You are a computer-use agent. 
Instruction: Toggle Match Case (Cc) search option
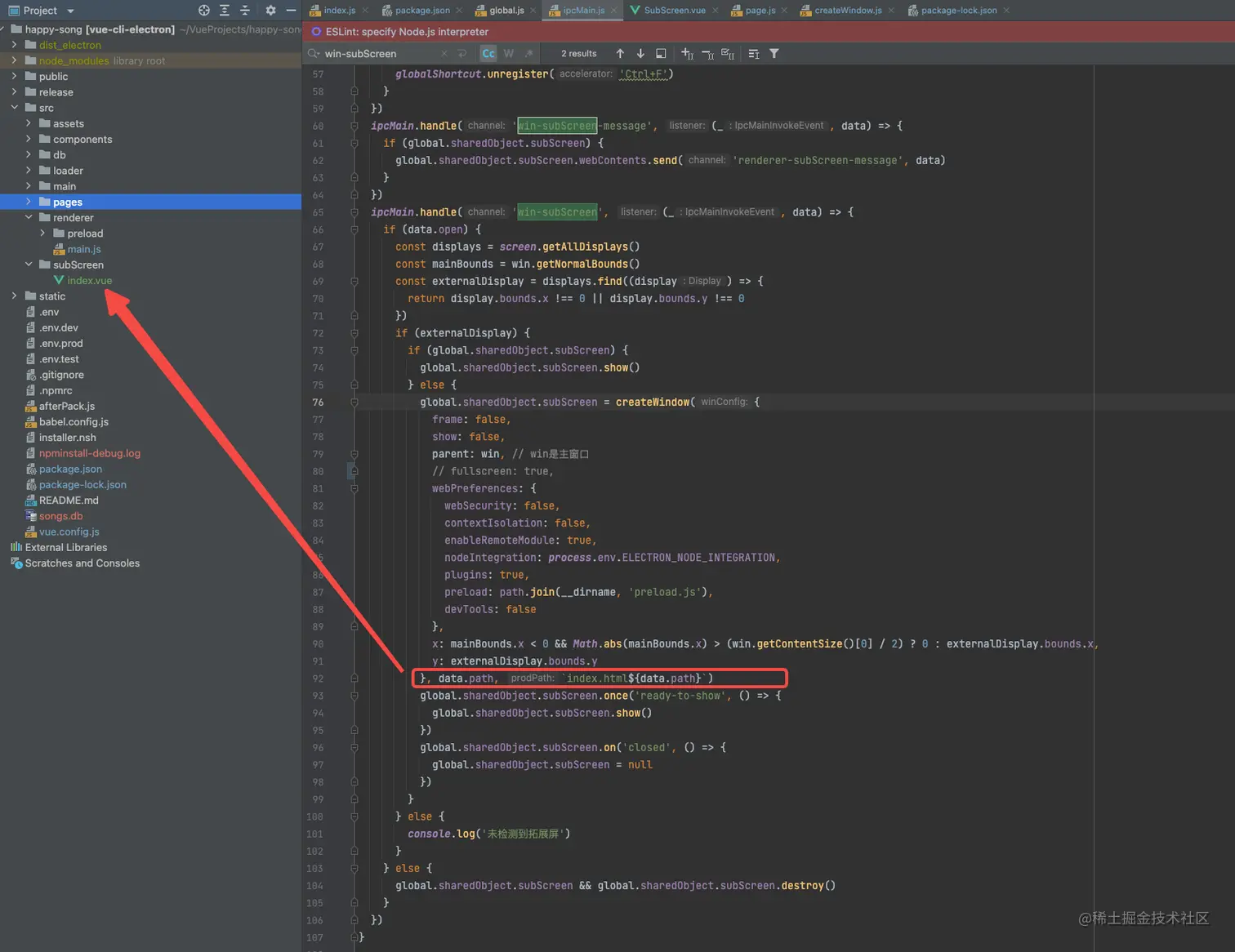click(488, 54)
